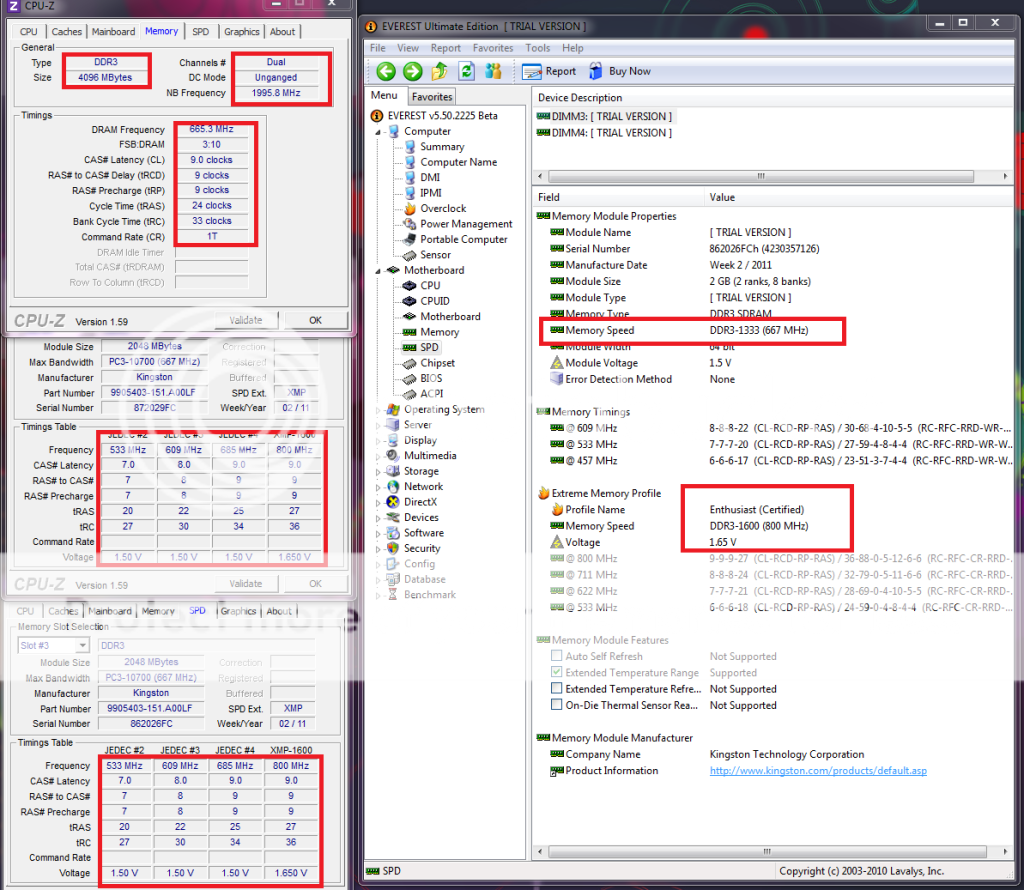Select the Sensor item in Computer tree
The width and height of the screenshot is (1024, 890).
[435, 255]
